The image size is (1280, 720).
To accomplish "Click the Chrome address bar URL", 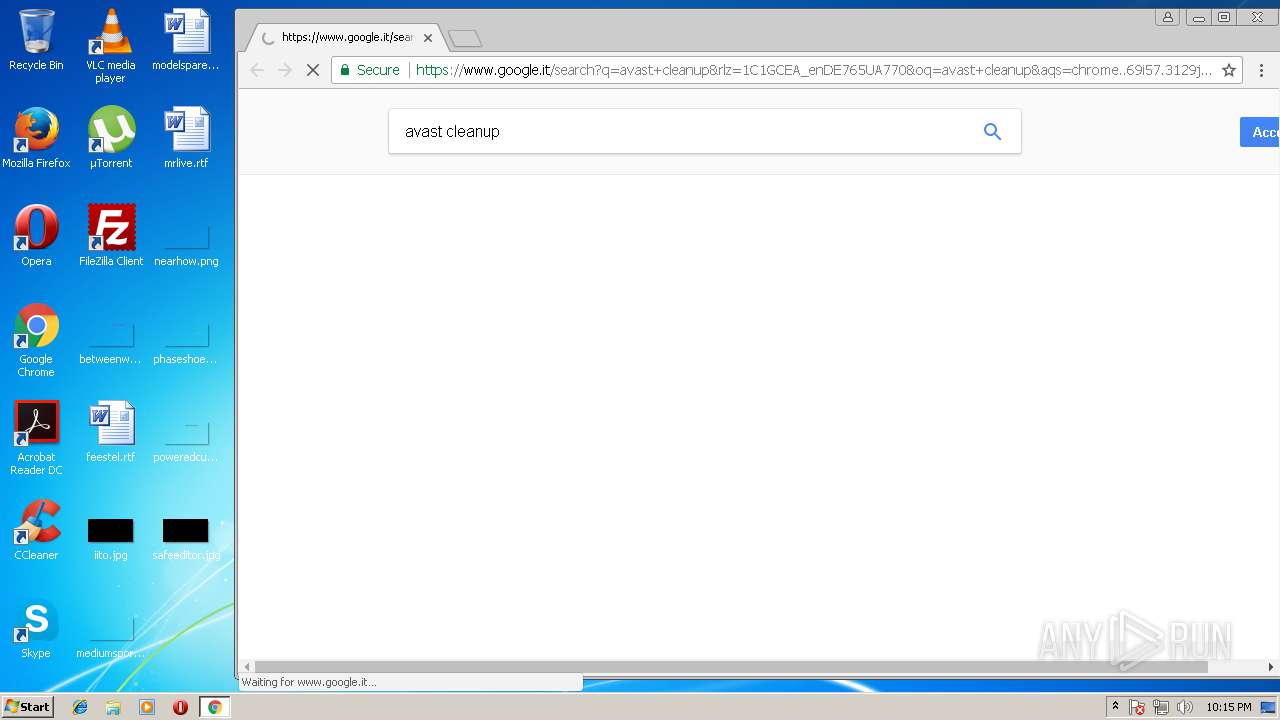I will click(x=813, y=70).
